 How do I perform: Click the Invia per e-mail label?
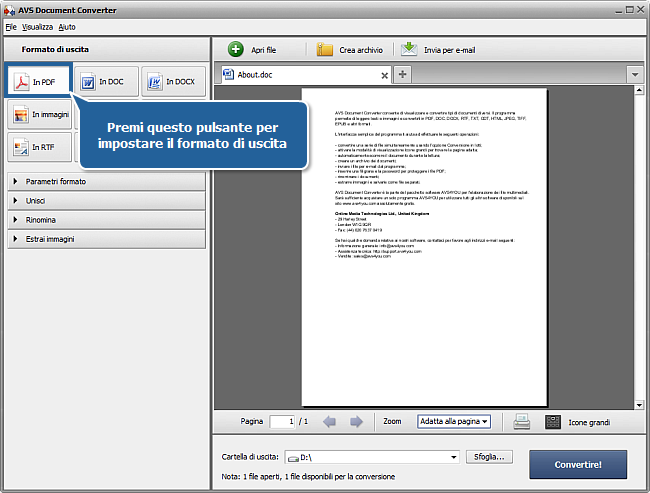pos(449,50)
